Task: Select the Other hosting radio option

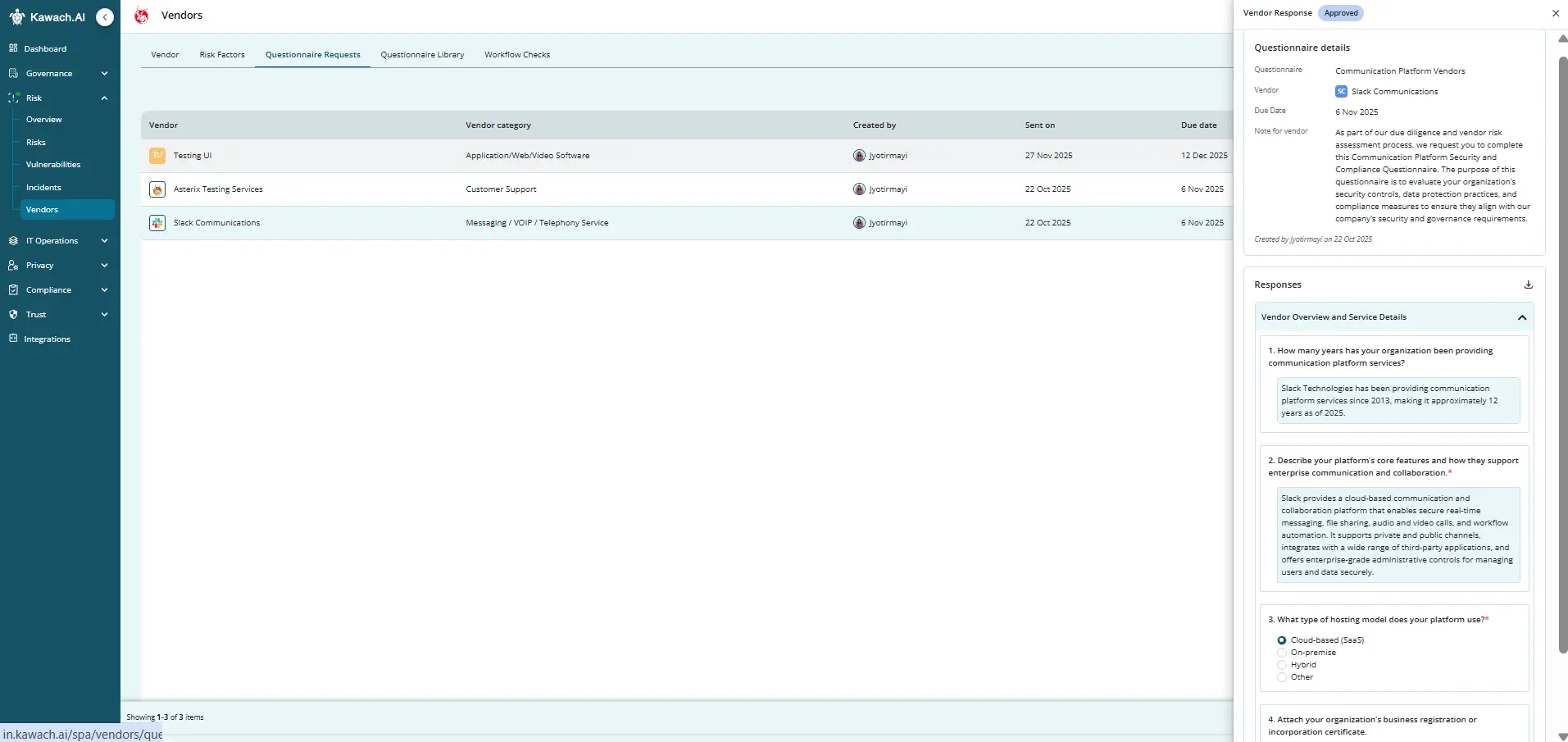Action: click(x=1282, y=677)
